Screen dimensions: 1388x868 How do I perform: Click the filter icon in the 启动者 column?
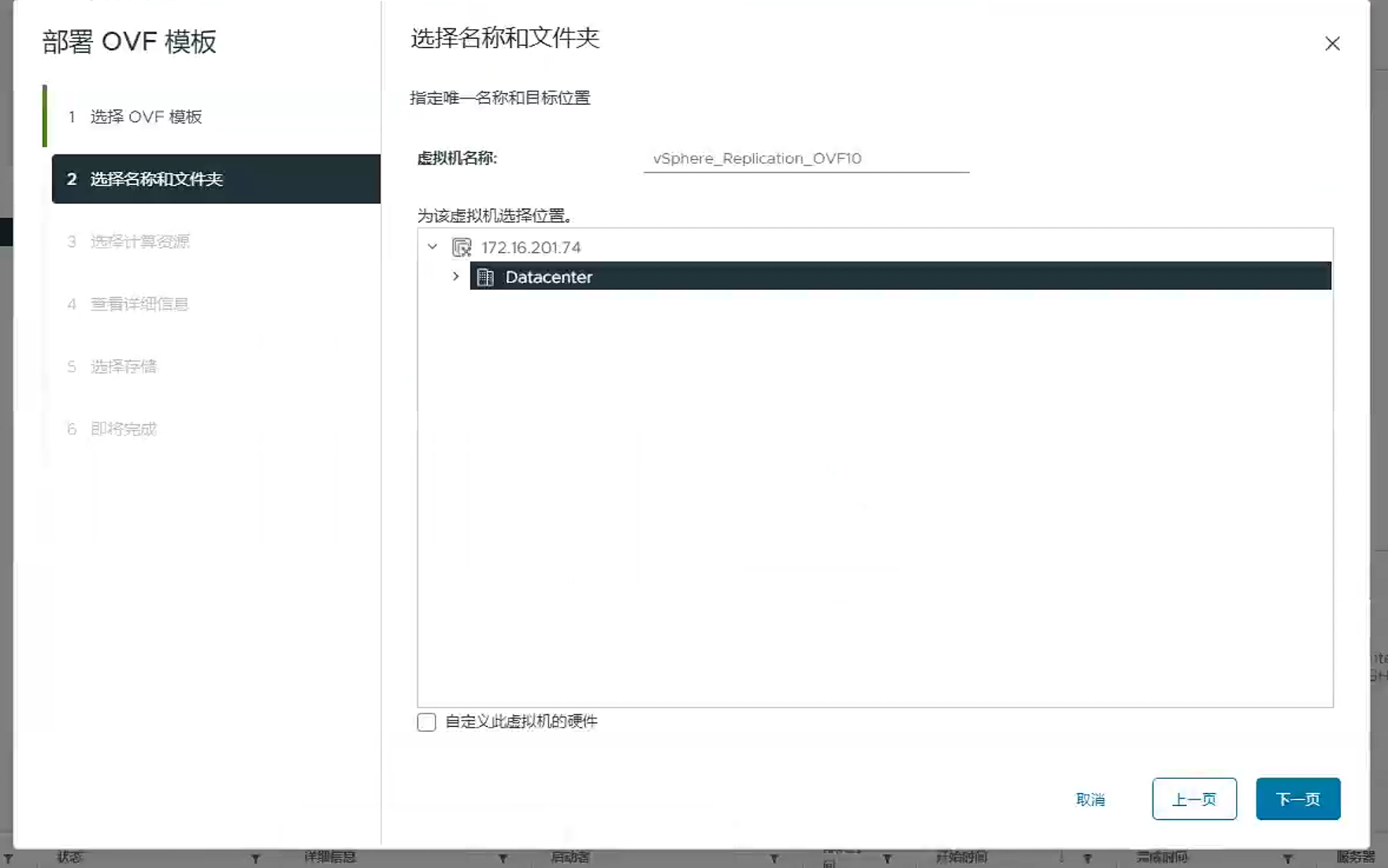coord(774,859)
